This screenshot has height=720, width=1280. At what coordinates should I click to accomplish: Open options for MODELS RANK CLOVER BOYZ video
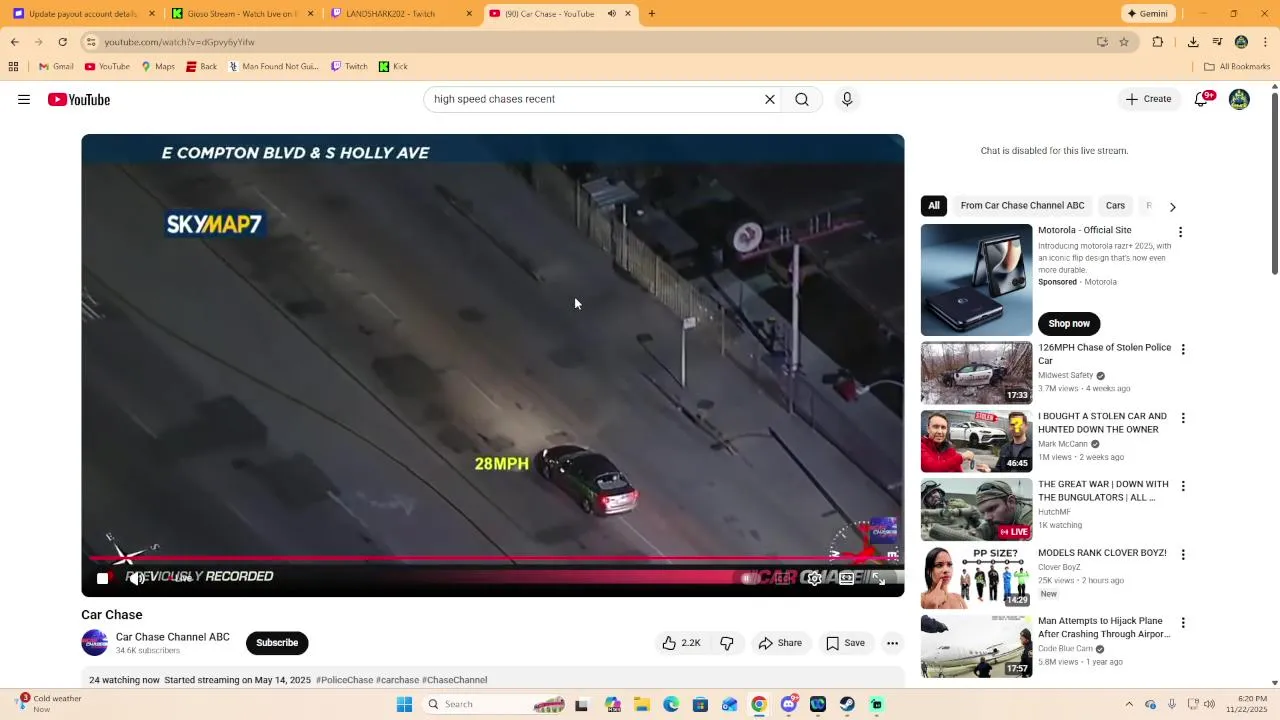1183,555
